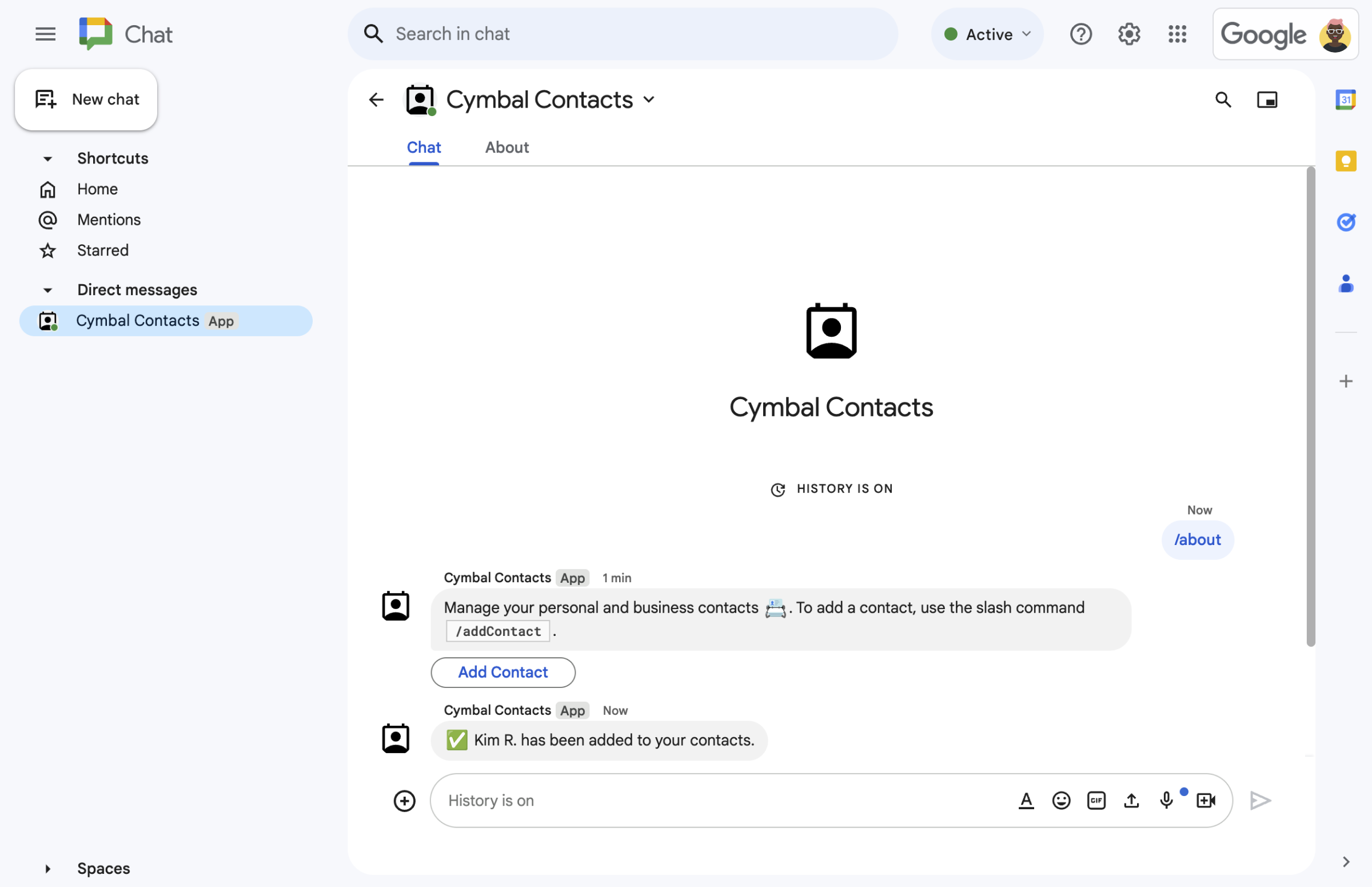Image resolution: width=1372 pixels, height=887 pixels.
Task: Toggle the Active status indicator
Action: [986, 32]
